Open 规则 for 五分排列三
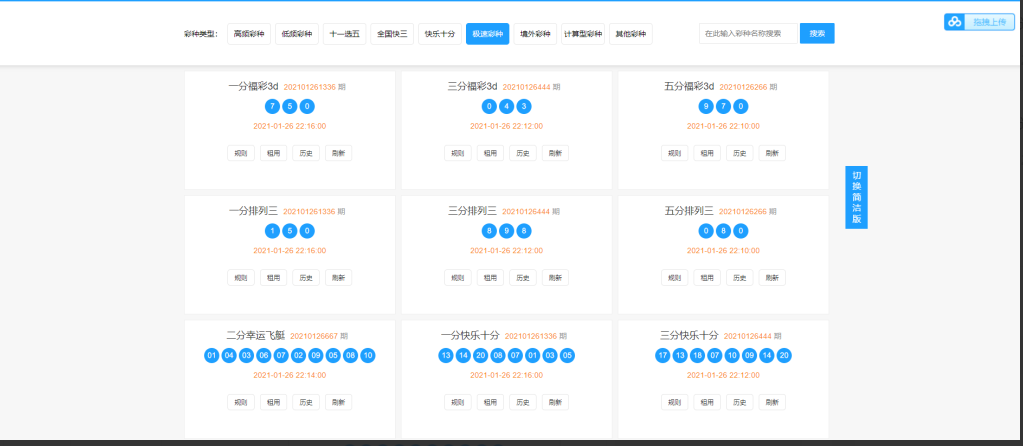 coord(675,278)
